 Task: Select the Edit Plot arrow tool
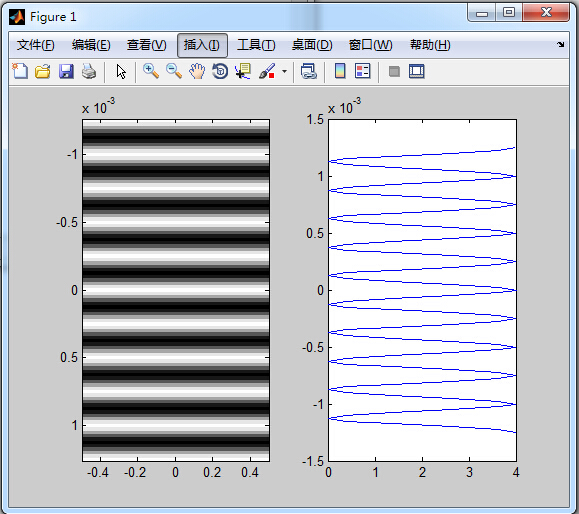coord(121,71)
